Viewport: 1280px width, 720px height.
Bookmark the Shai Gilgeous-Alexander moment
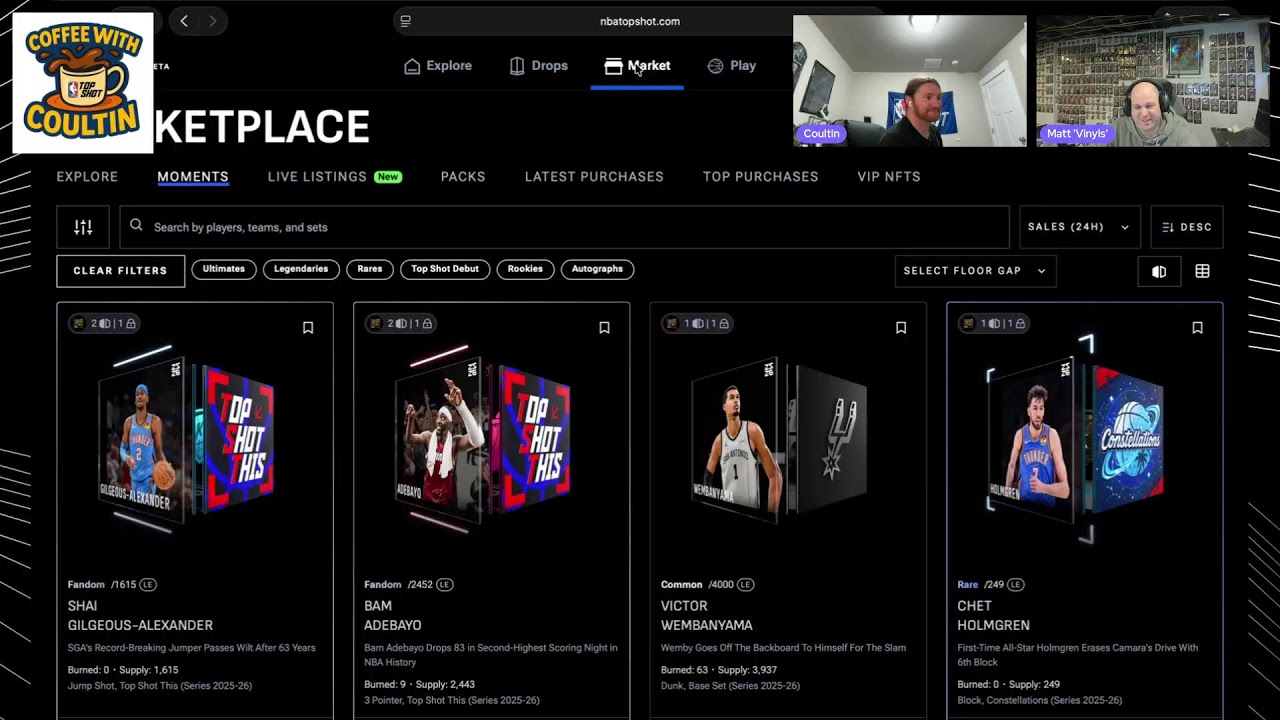click(308, 328)
